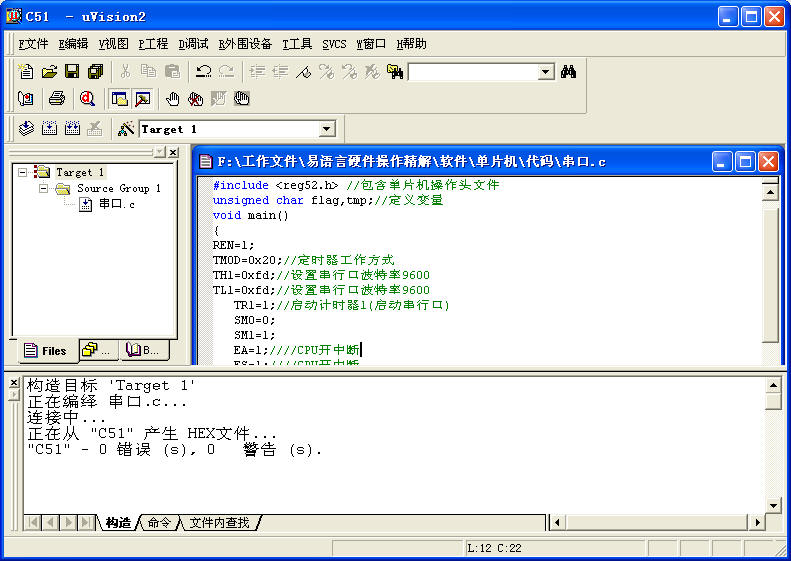Viewport: 791px width, 561px height.
Task: Switch to the 文件内查找 output tab
Action: (x=219, y=522)
